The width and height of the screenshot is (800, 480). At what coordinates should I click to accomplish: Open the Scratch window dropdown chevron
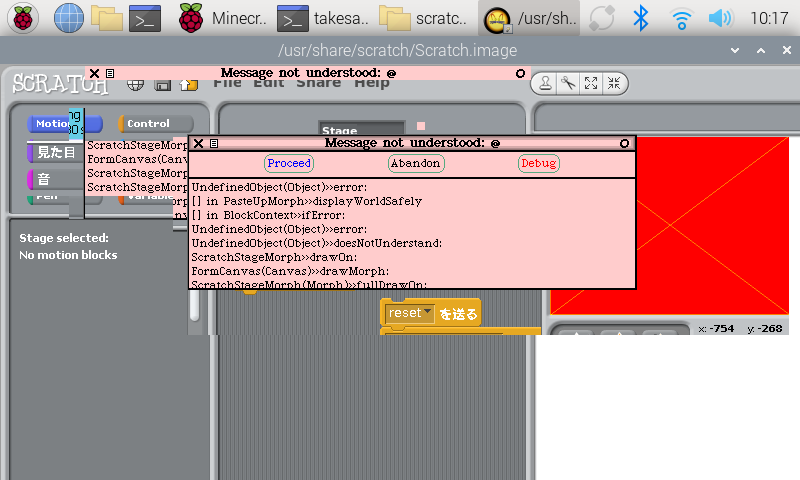[x=735, y=50]
